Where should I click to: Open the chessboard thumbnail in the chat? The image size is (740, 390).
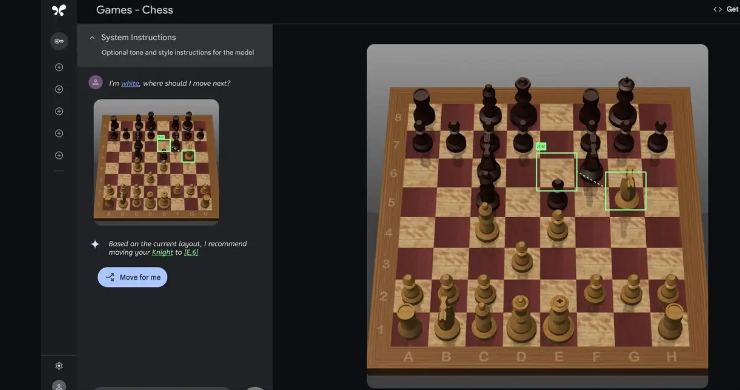[156, 161]
